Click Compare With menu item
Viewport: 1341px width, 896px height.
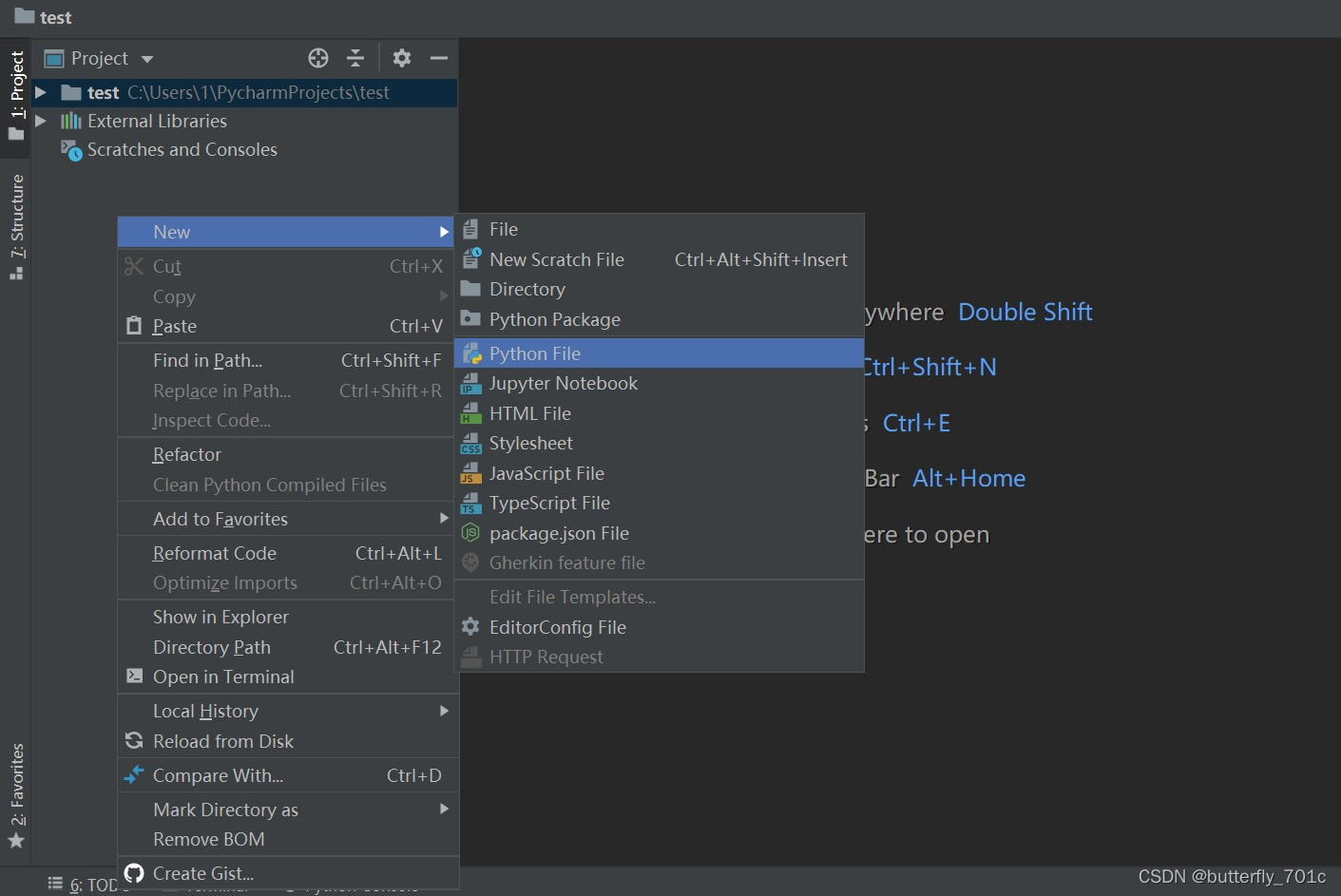click(x=286, y=775)
